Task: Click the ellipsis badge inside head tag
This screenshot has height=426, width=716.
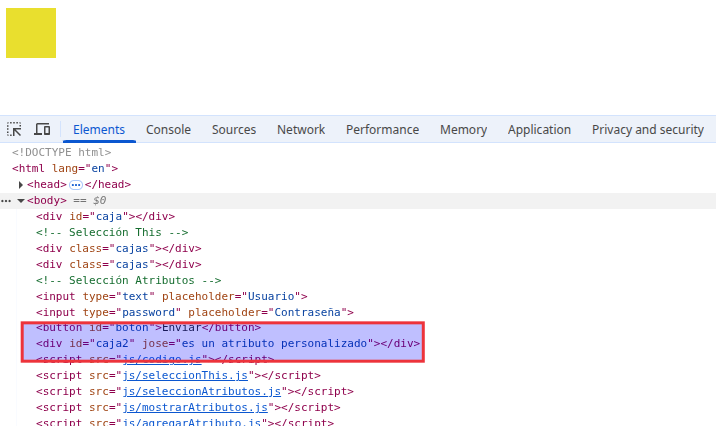Action: [75, 185]
